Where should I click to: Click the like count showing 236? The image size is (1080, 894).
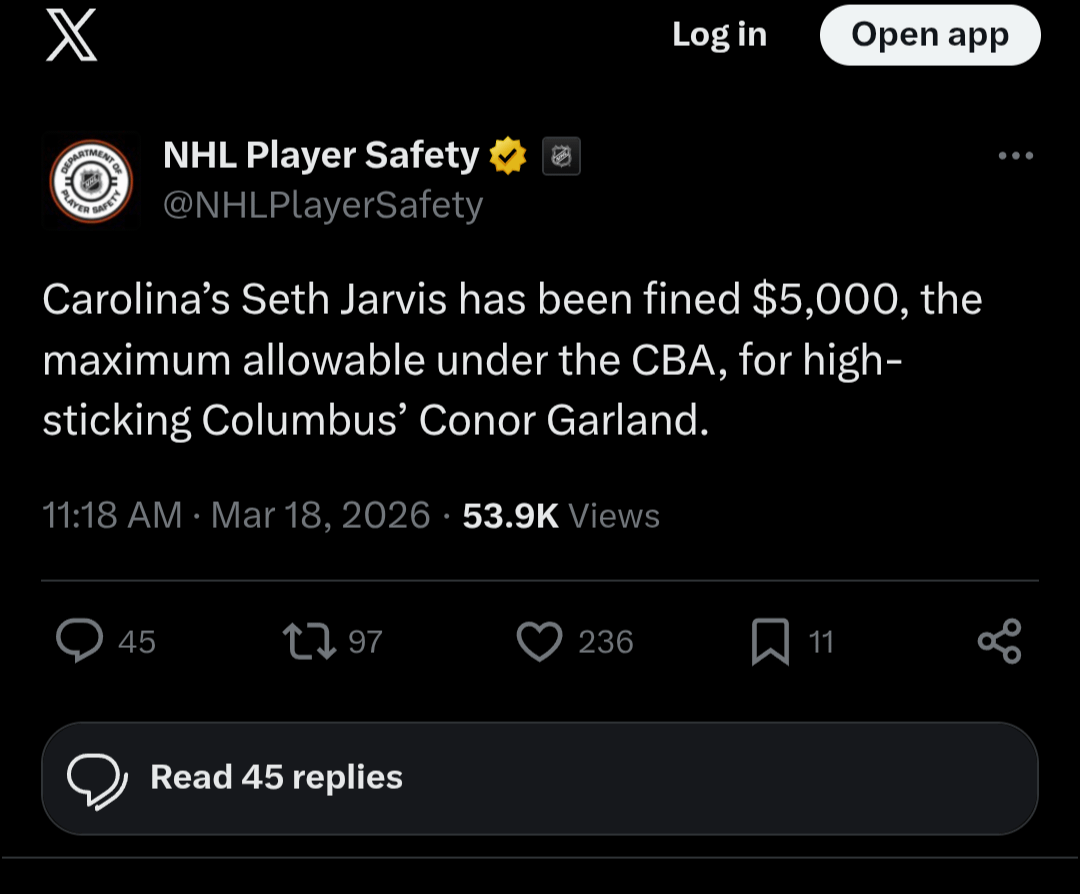(x=607, y=642)
